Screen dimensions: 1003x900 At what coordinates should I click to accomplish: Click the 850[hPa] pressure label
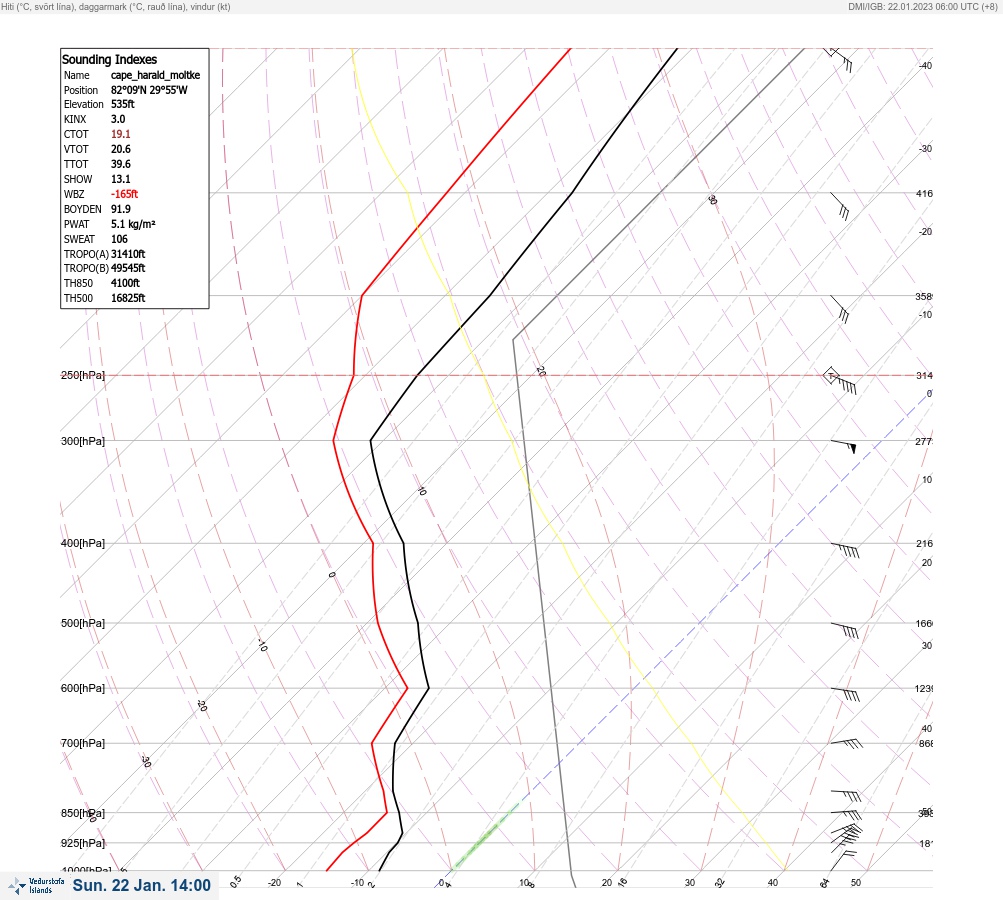pos(83,813)
